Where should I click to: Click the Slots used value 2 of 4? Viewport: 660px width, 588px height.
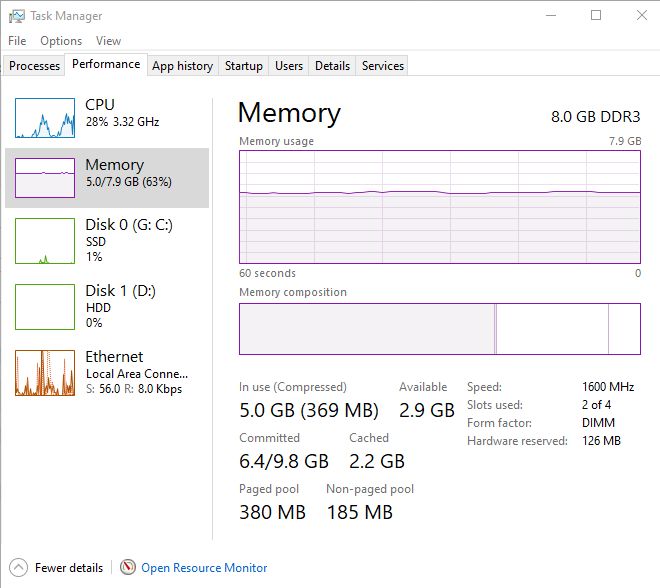tap(596, 404)
